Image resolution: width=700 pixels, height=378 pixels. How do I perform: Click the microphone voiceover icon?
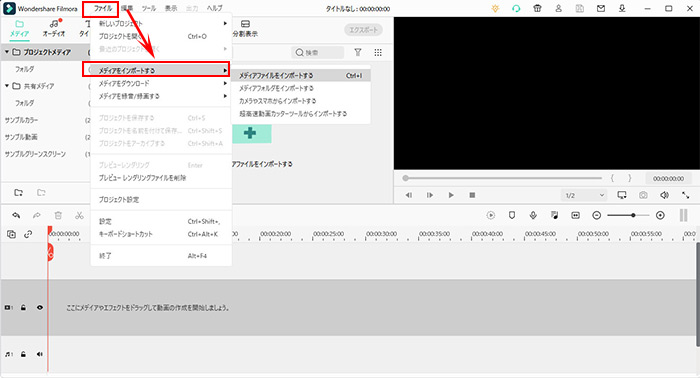coord(533,215)
